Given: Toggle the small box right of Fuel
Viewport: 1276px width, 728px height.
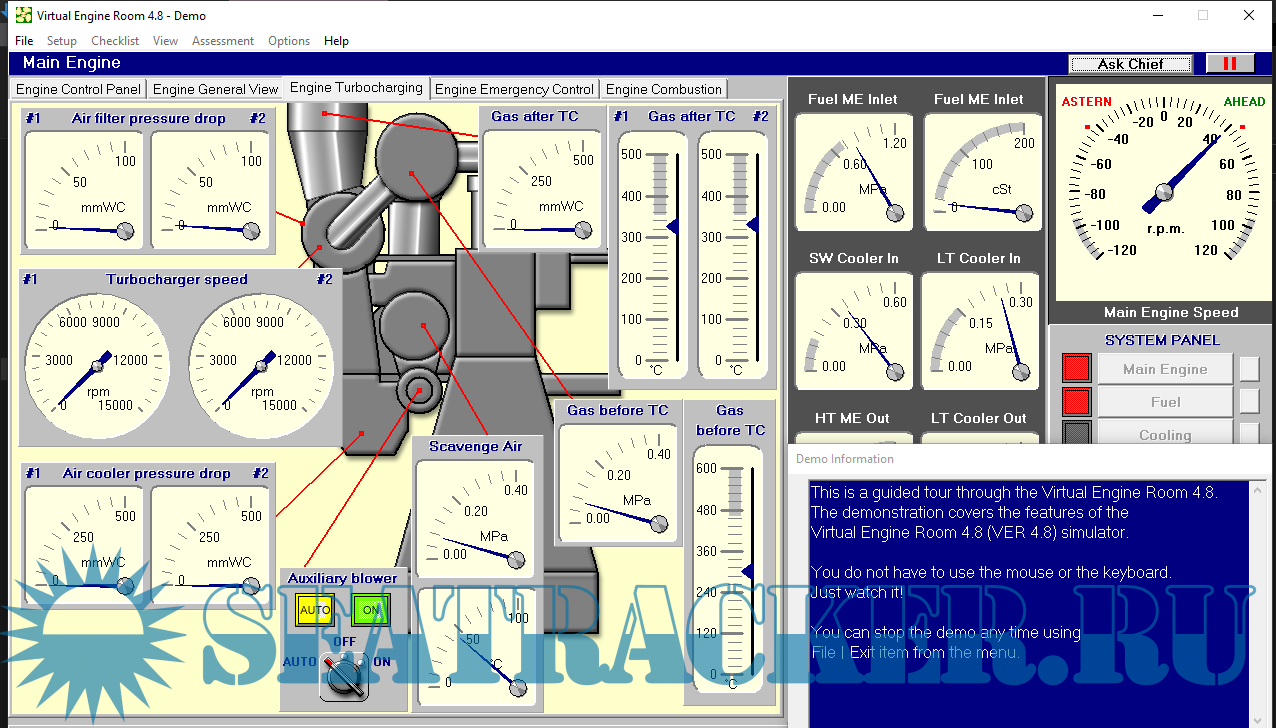Looking at the screenshot, I should [1249, 402].
